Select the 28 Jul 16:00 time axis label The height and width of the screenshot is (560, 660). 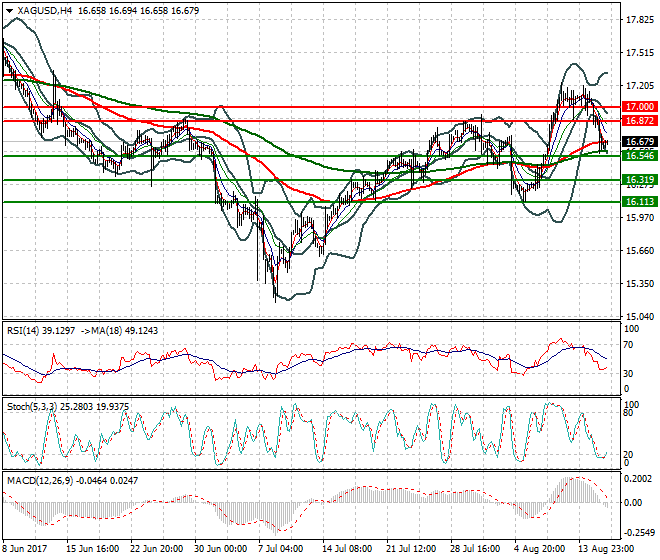coord(475,549)
